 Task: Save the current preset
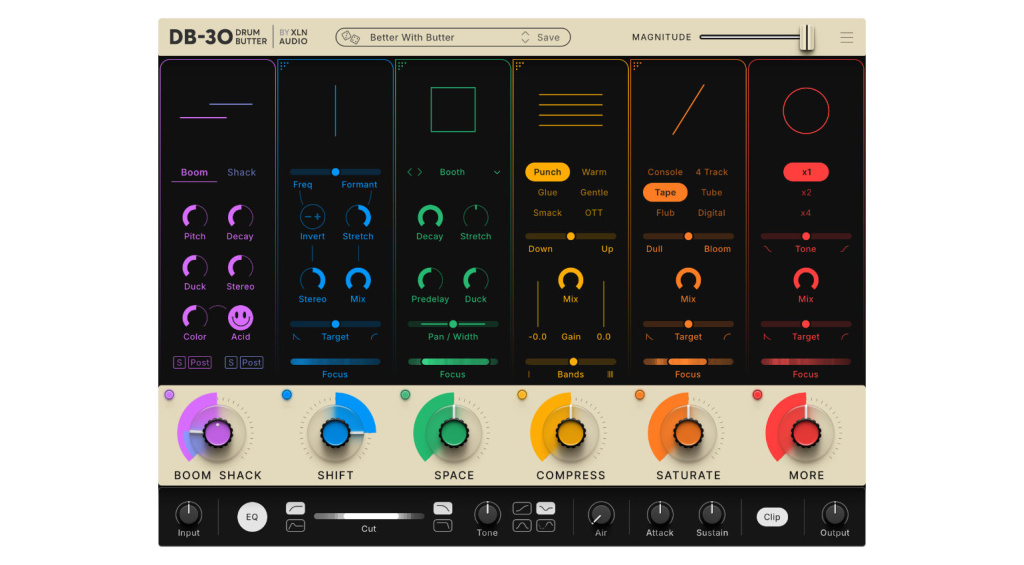click(x=548, y=37)
